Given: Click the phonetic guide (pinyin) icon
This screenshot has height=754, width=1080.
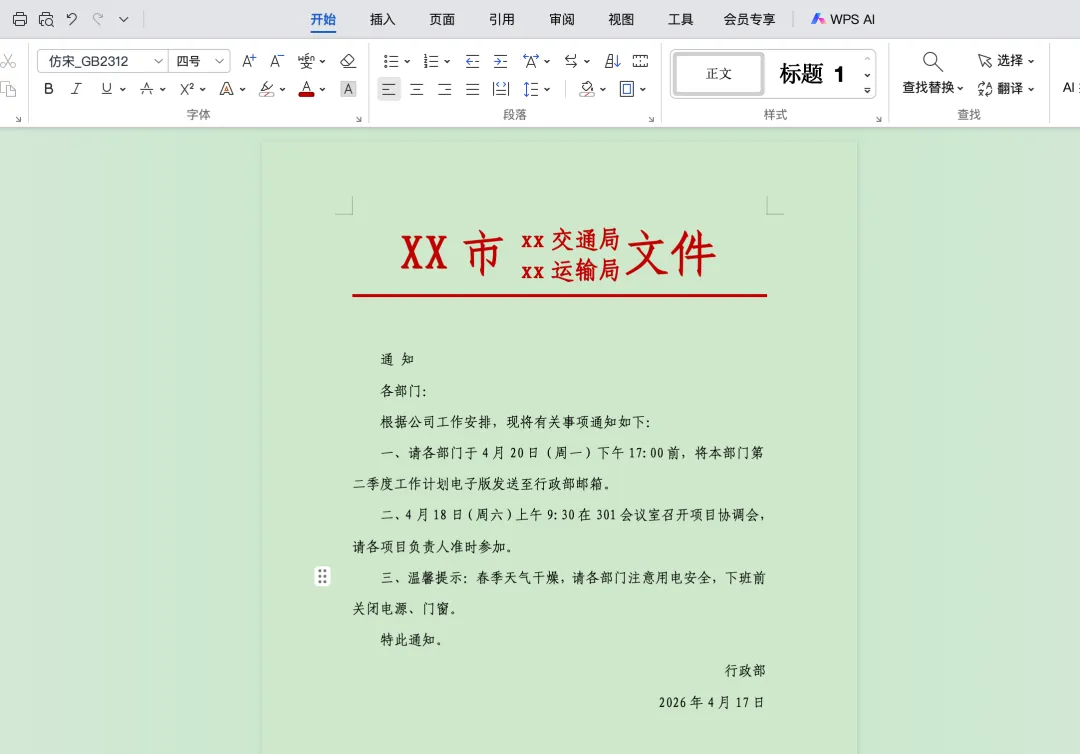Looking at the screenshot, I should click(x=306, y=61).
